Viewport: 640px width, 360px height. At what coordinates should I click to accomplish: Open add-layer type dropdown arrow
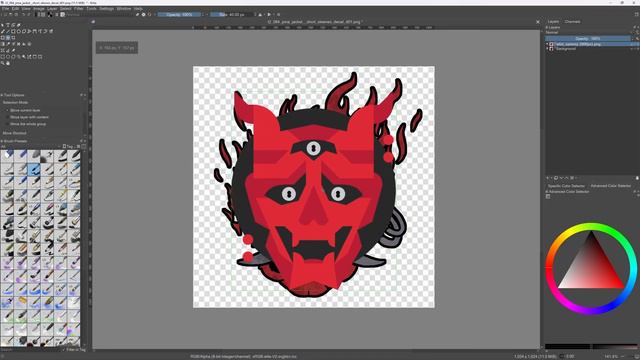tap(551, 178)
